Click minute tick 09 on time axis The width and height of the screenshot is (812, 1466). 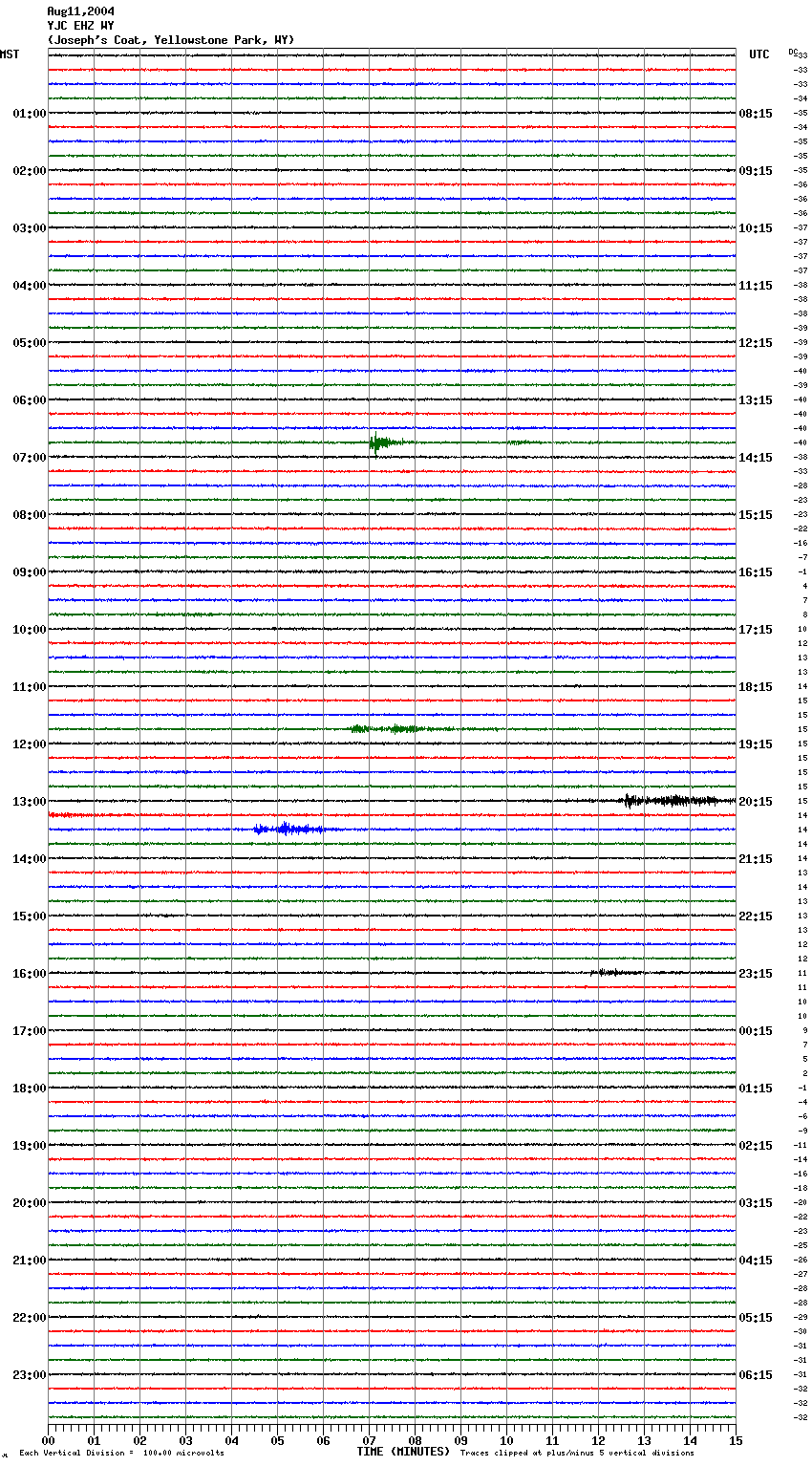click(x=460, y=1439)
